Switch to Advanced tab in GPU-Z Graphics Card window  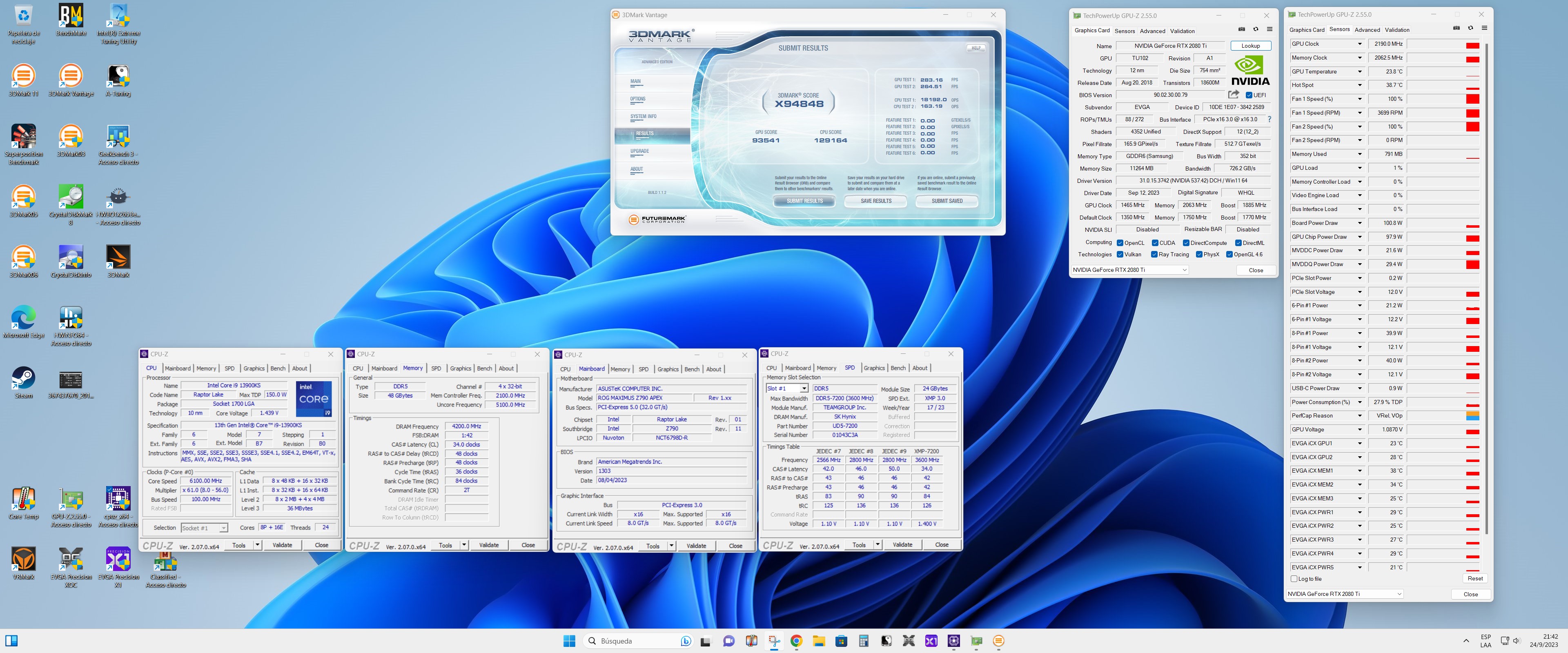click(1152, 31)
